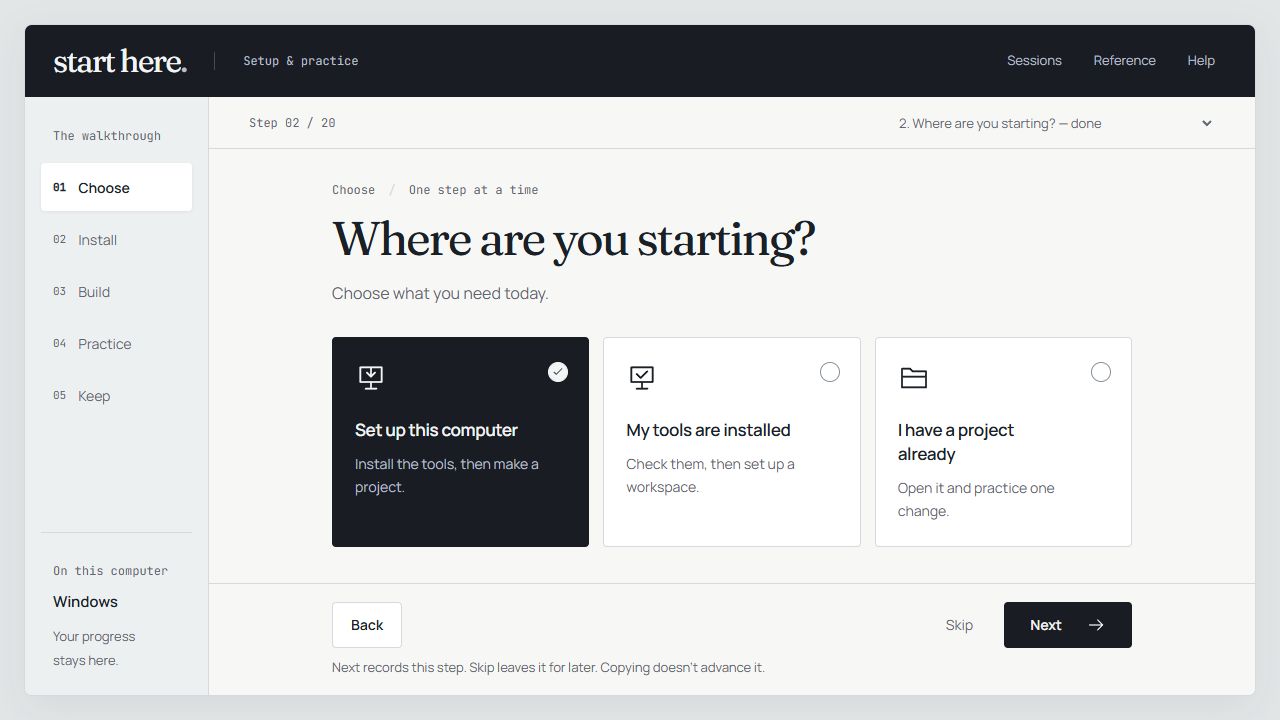Select the "My tools are installed" radio
Screen dimensions: 1280x720
(830, 372)
